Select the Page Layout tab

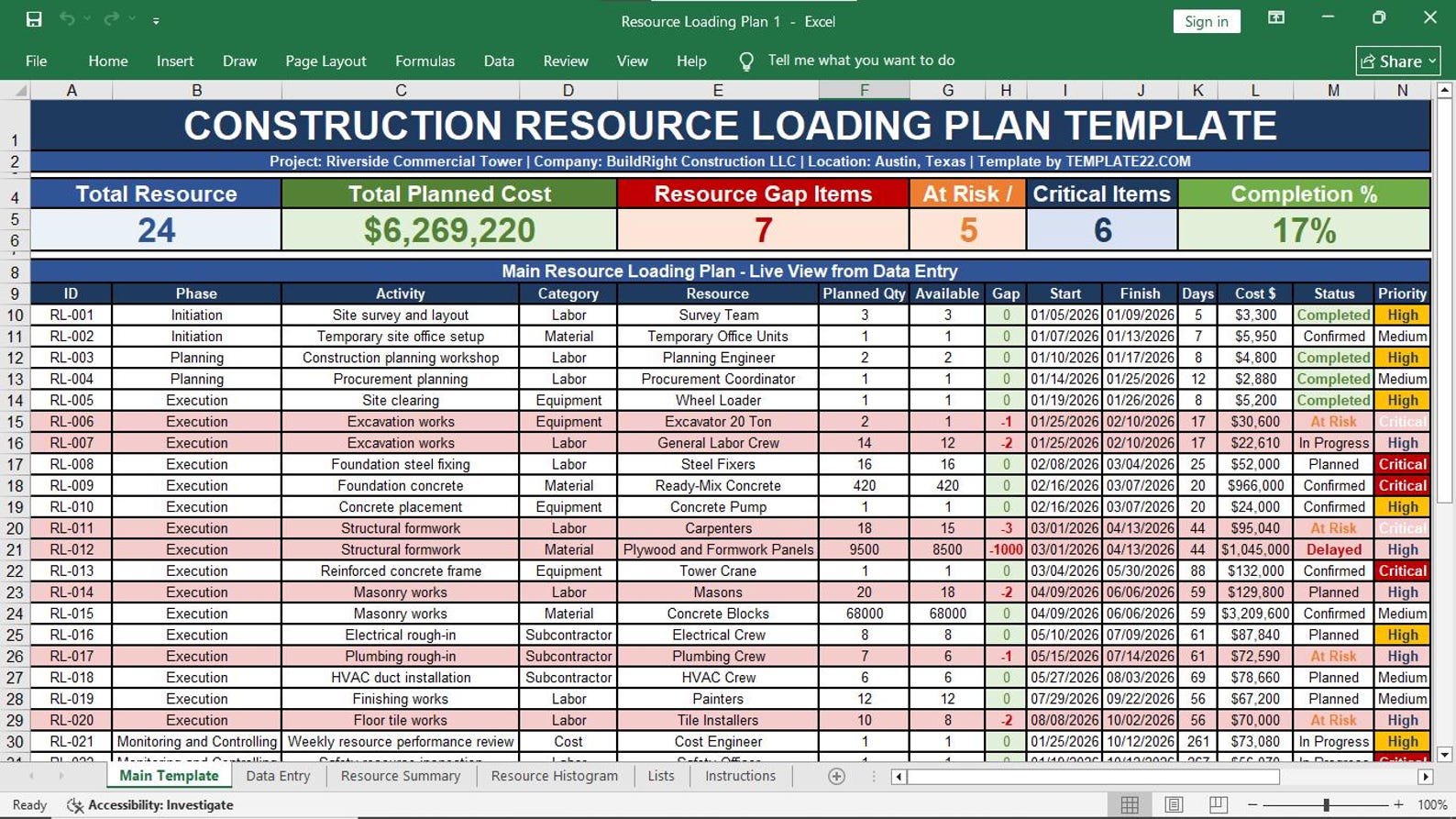[325, 61]
